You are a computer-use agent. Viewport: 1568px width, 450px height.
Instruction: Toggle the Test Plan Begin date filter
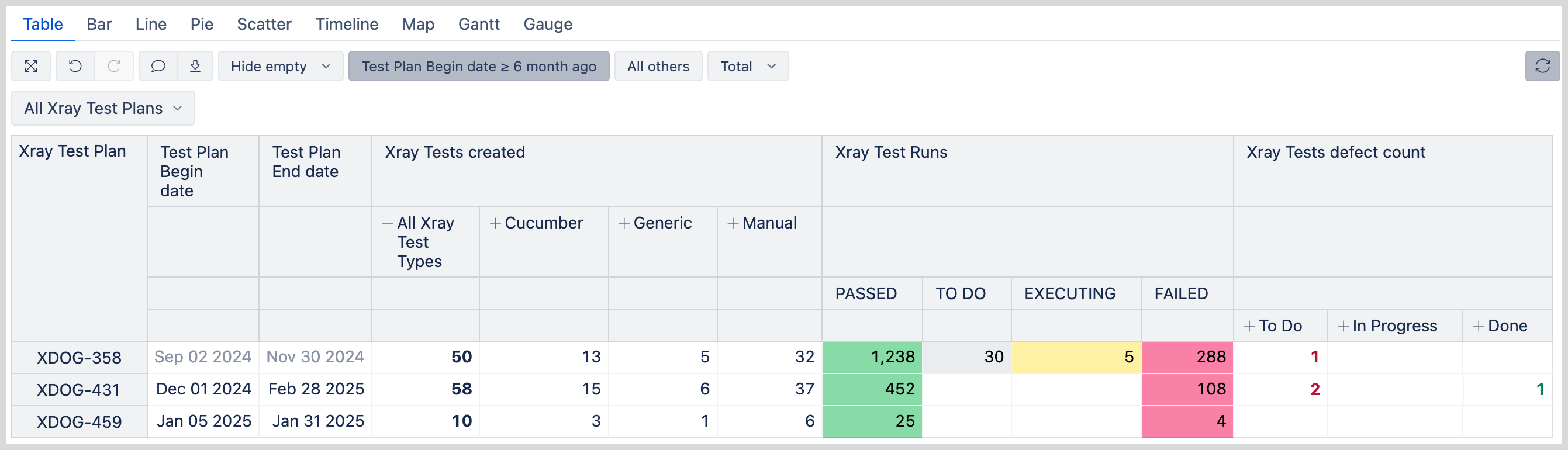(478, 66)
